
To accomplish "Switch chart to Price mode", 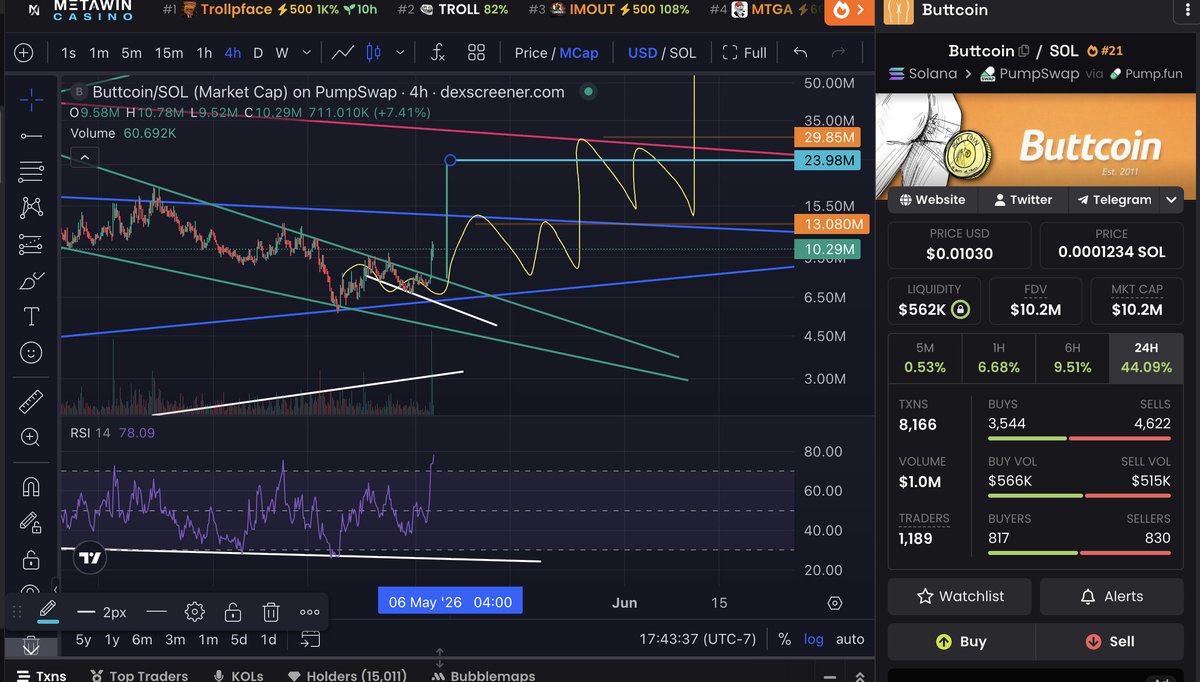I will coord(531,53).
